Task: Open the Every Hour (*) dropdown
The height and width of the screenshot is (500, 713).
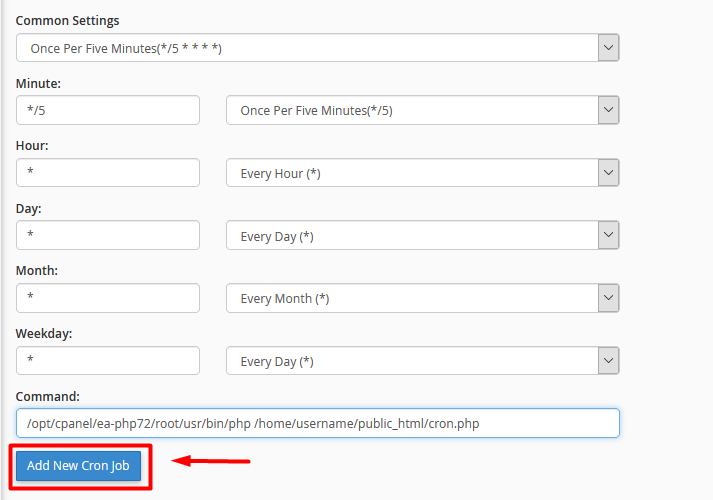Action: click(x=422, y=173)
